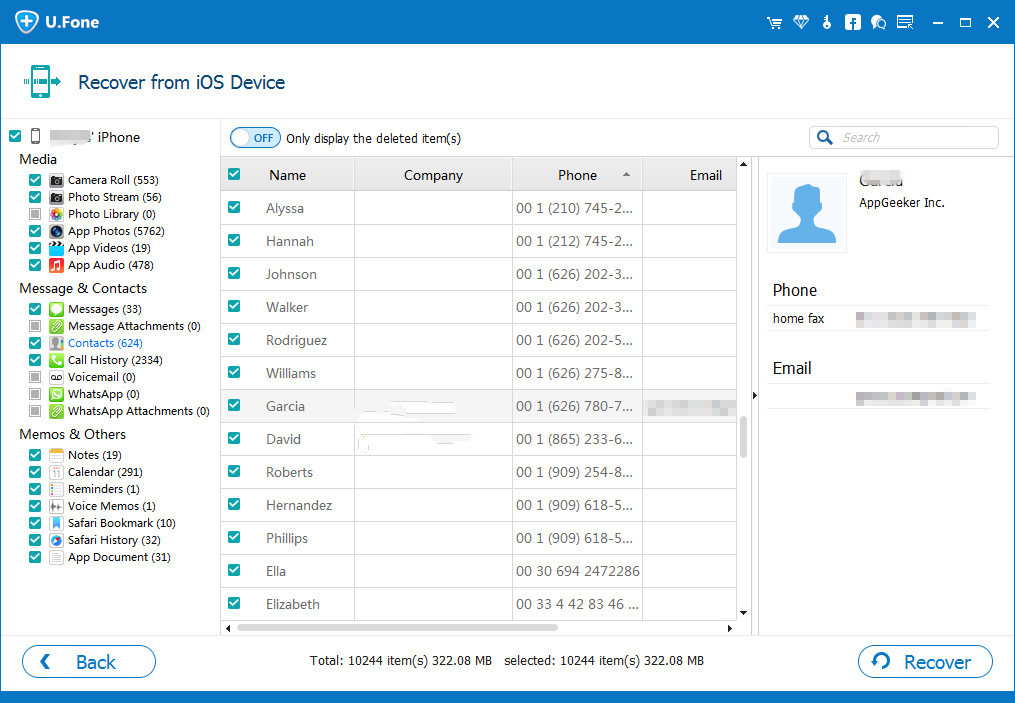The width and height of the screenshot is (1015, 703).
Task: Click the Message Attachments paperclip icon
Action: [x=56, y=326]
